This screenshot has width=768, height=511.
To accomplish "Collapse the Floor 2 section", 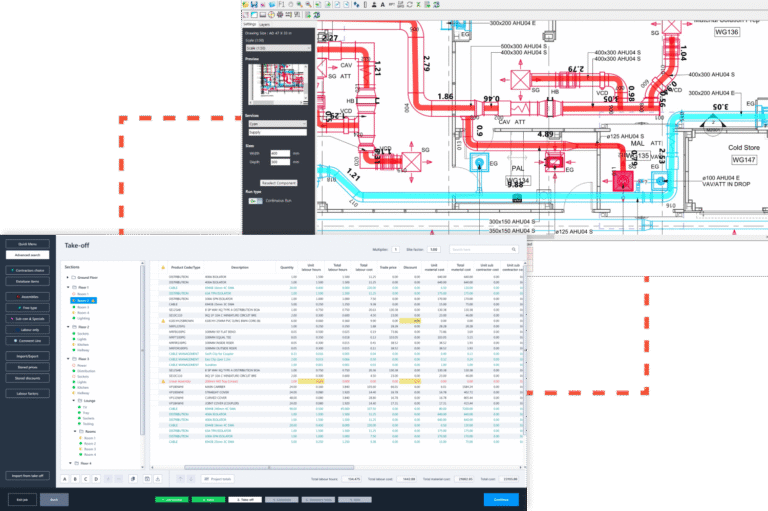I will pos(68,327).
